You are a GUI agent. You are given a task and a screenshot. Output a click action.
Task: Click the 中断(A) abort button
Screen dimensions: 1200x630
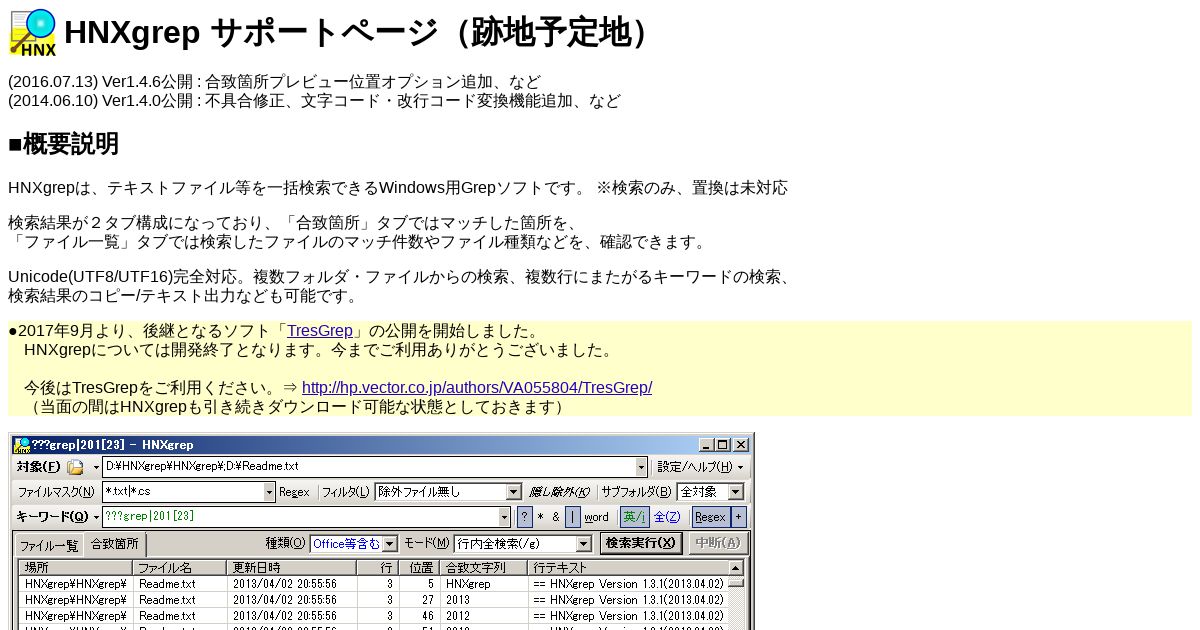click(718, 543)
